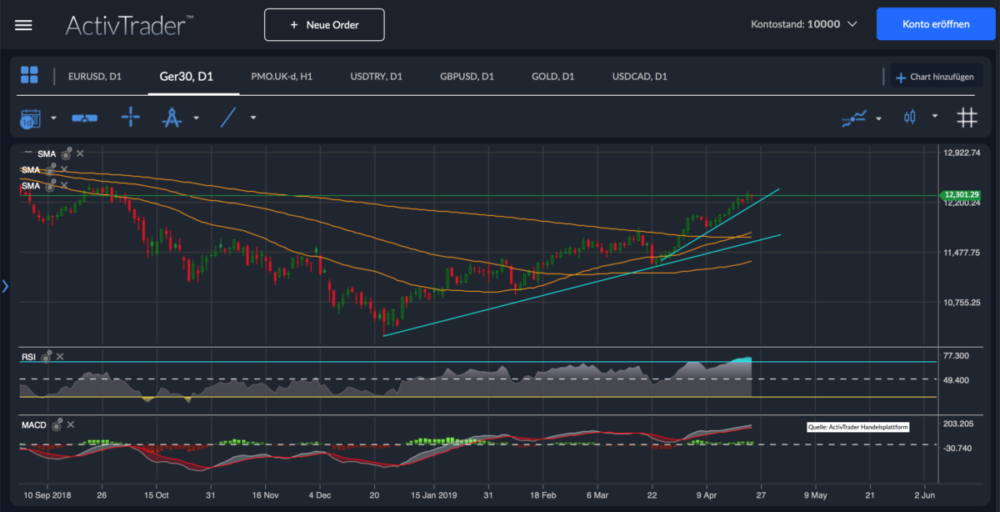
Task: Click the 9 Apr date label
Action: point(706,495)
